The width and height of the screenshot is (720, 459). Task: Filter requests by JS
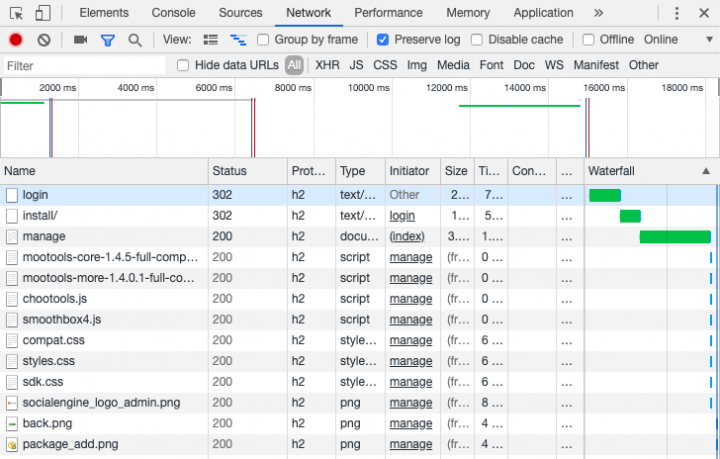pyautogui.click(x=356, y=65)
